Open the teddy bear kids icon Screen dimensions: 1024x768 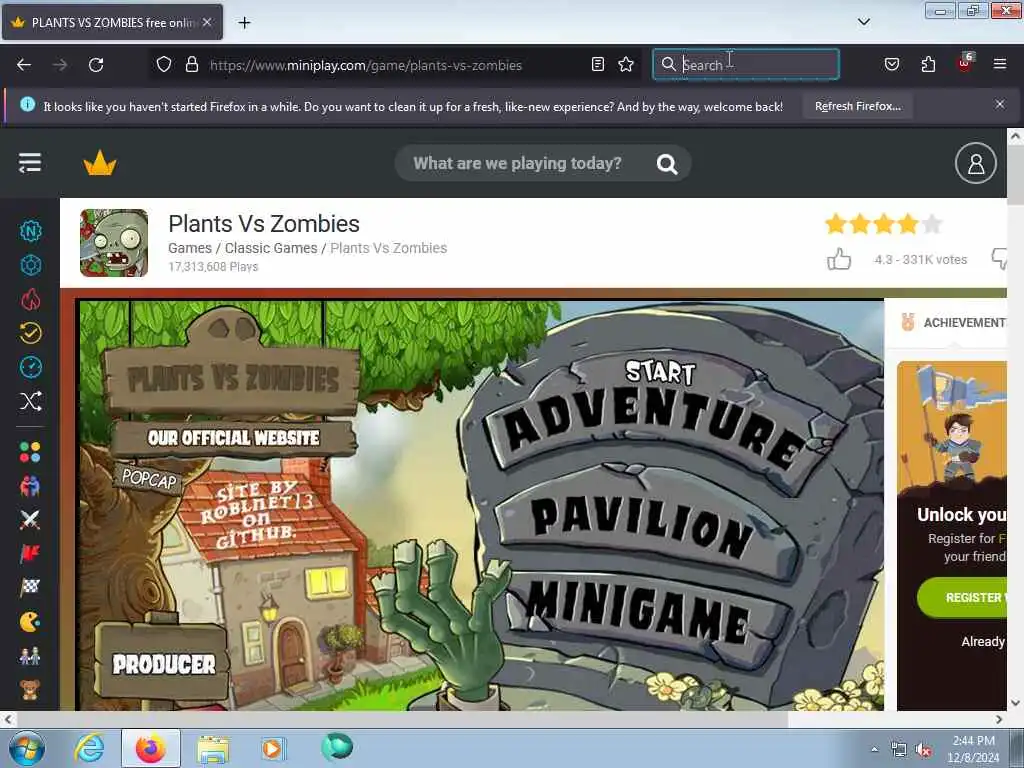click(30, 690)
